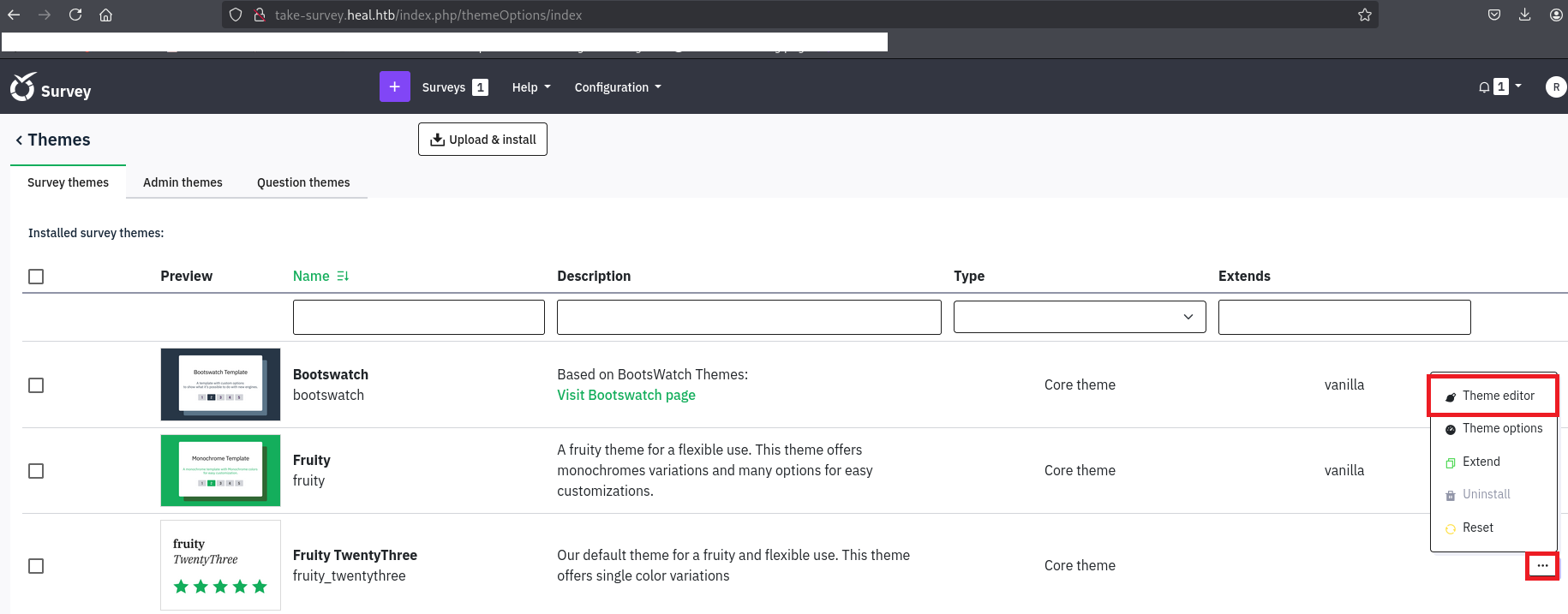Switch to the Admin themes tab
Image resolution: width=1568 pixels, height=614 pixels.
(183, 182)
